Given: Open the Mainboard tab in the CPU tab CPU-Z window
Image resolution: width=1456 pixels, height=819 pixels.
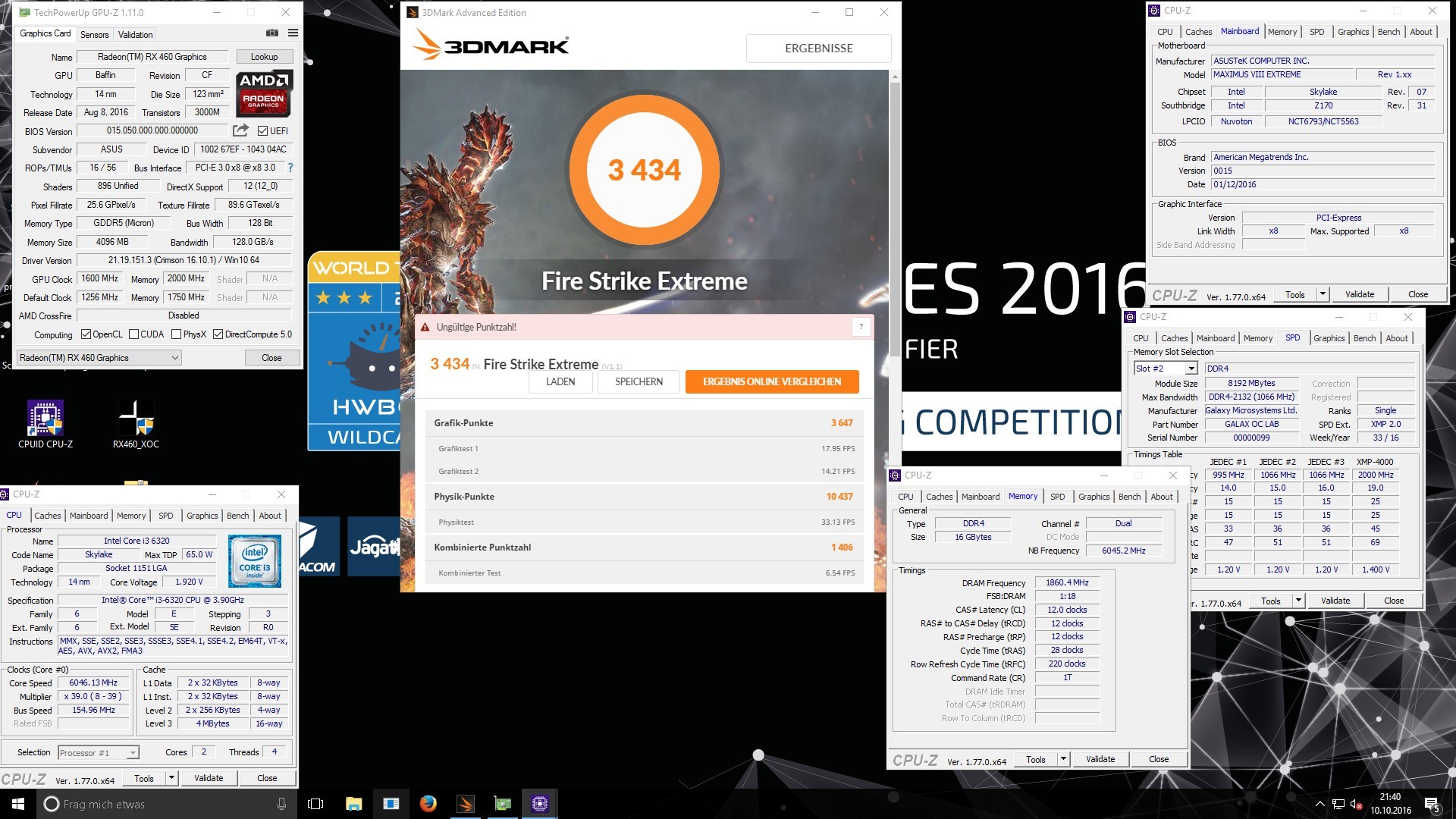Looking at the screenshot, I should coord(89,516).
